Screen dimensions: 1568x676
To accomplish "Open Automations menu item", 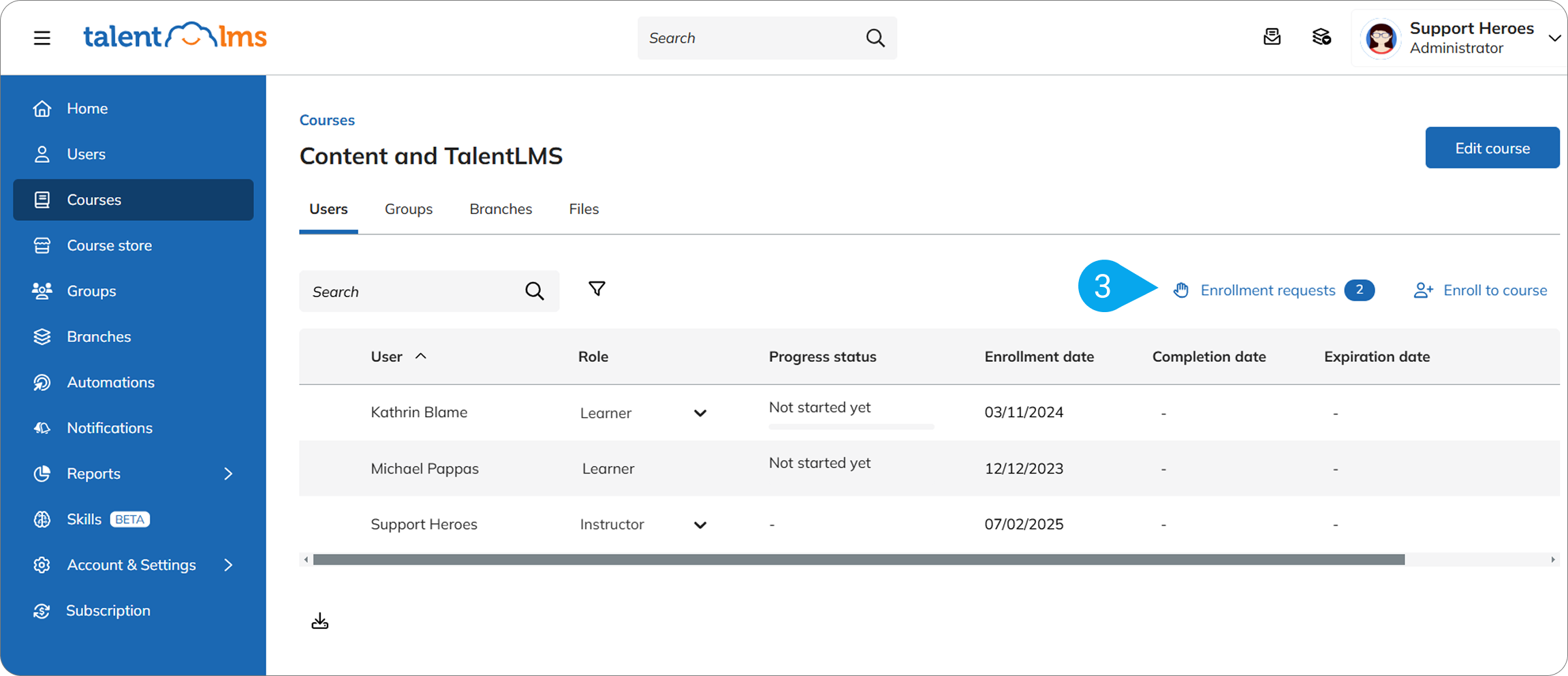I will [111, 382].
